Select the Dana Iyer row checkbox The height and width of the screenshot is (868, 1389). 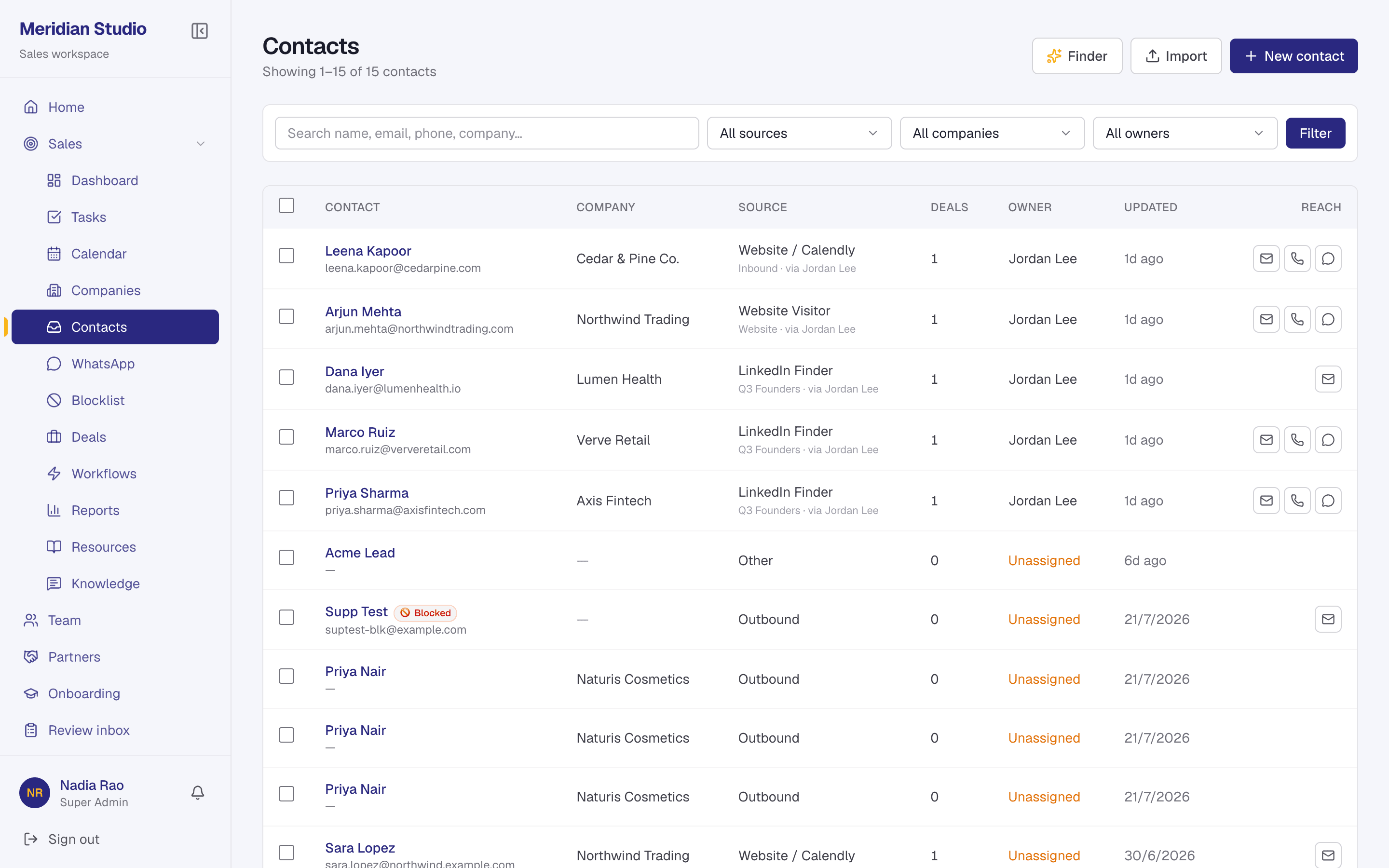pos(286,377)
